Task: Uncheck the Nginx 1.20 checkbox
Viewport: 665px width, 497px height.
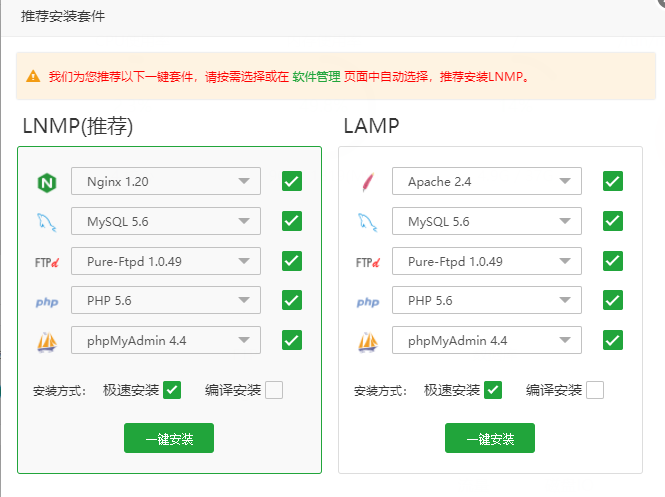Action: tap(292, 181)
